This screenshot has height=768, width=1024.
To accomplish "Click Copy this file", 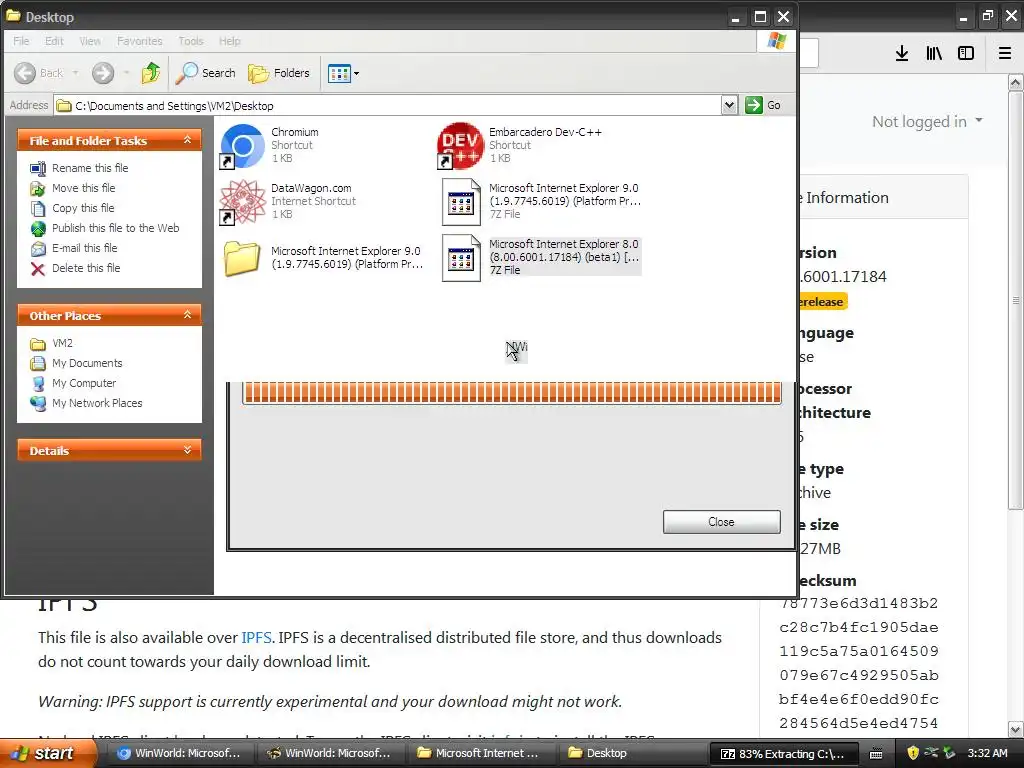I will point(83,208).
